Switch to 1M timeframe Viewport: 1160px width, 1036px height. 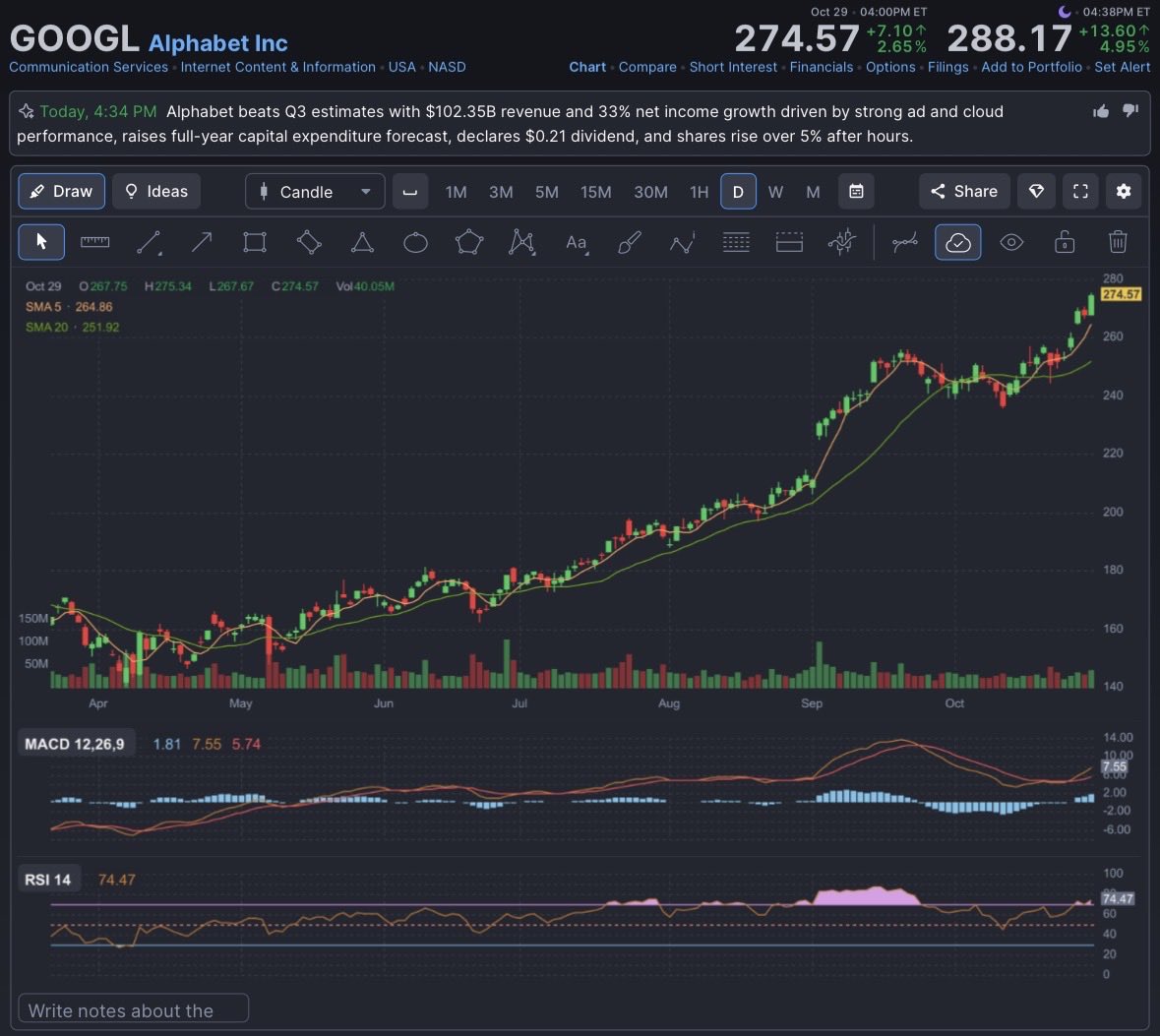tap(456, 193)
